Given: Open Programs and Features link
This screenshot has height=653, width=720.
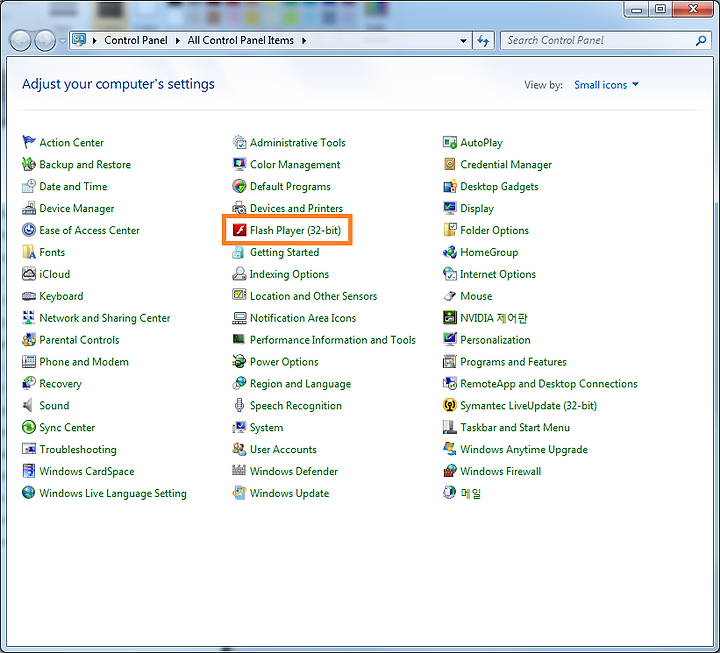Looking at the screenshot, I should (x=513, y=362).
